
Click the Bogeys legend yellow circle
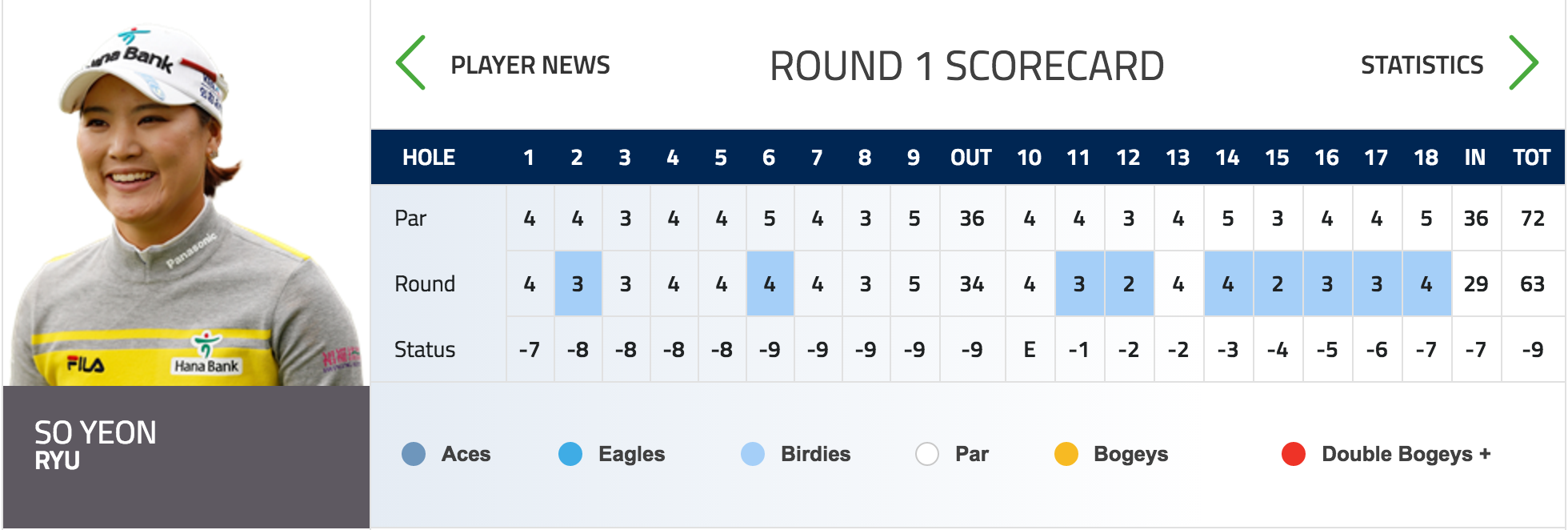pyautogui.click(x=1066, y=454)
